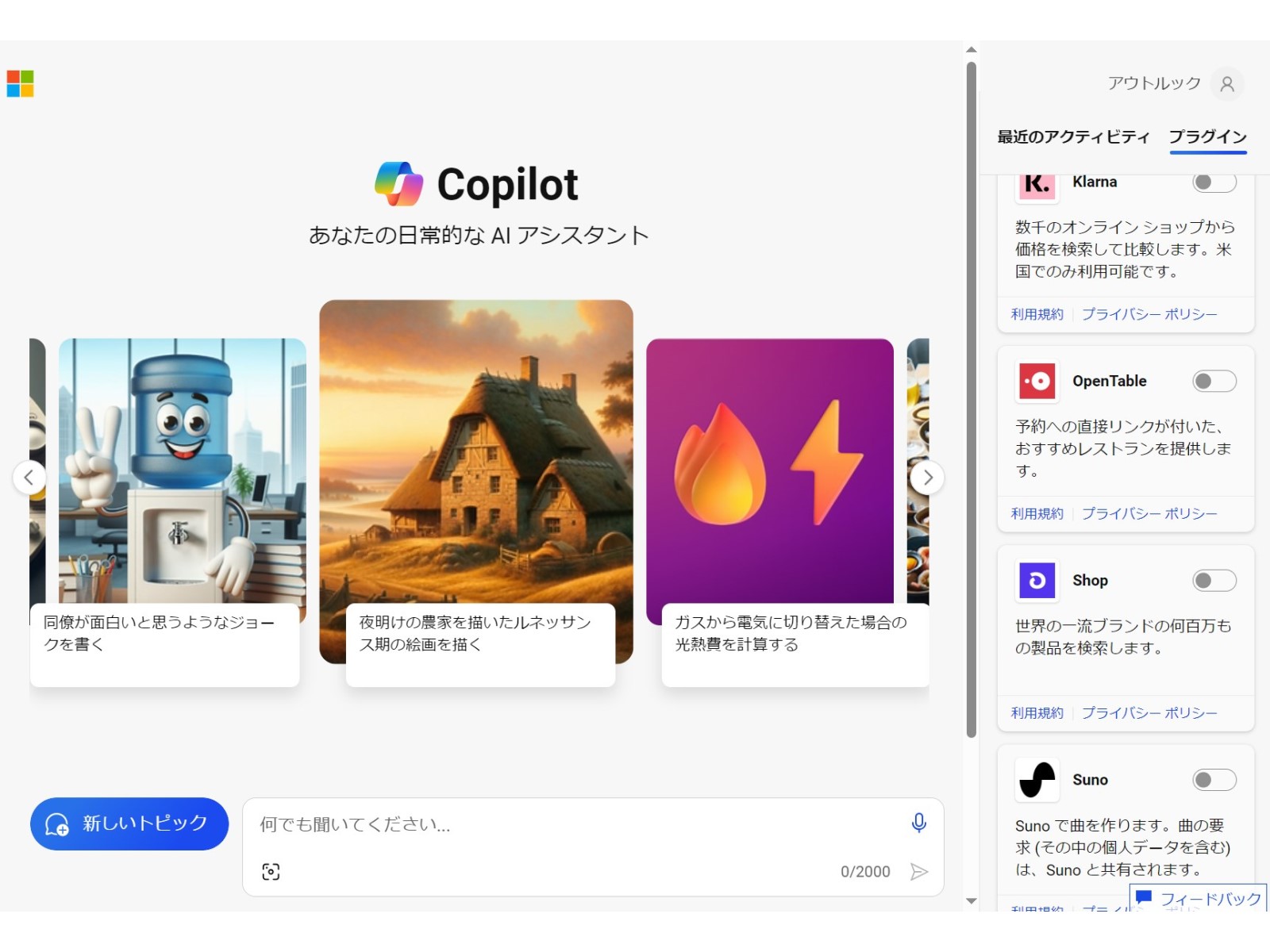Show next carousel suggestions with right chevron
This screenshot has width=1270, height=952.
pos(927,478)
